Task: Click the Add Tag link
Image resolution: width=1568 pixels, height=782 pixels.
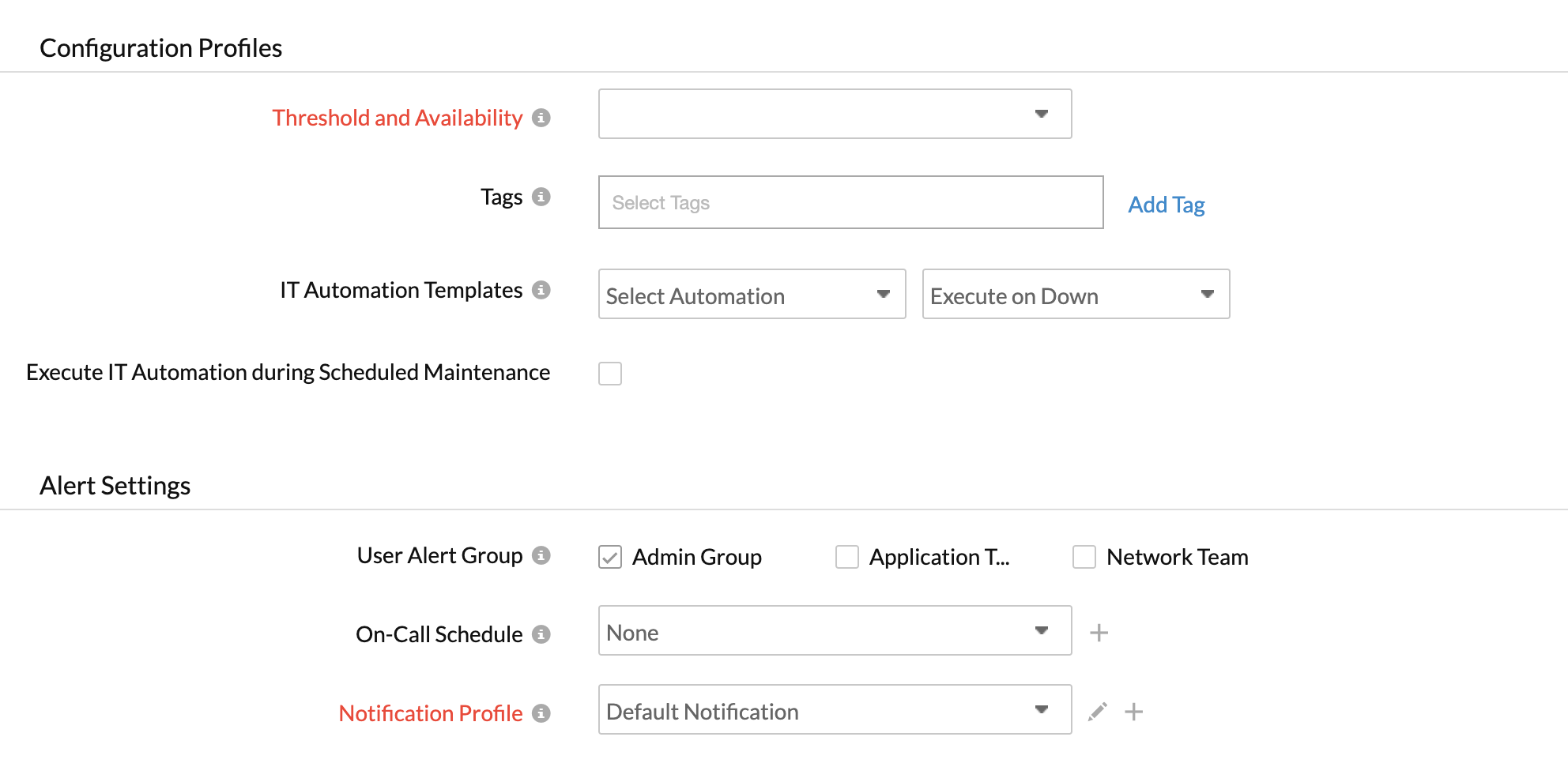Action: pyautogui.click(x=1166, y=205)
